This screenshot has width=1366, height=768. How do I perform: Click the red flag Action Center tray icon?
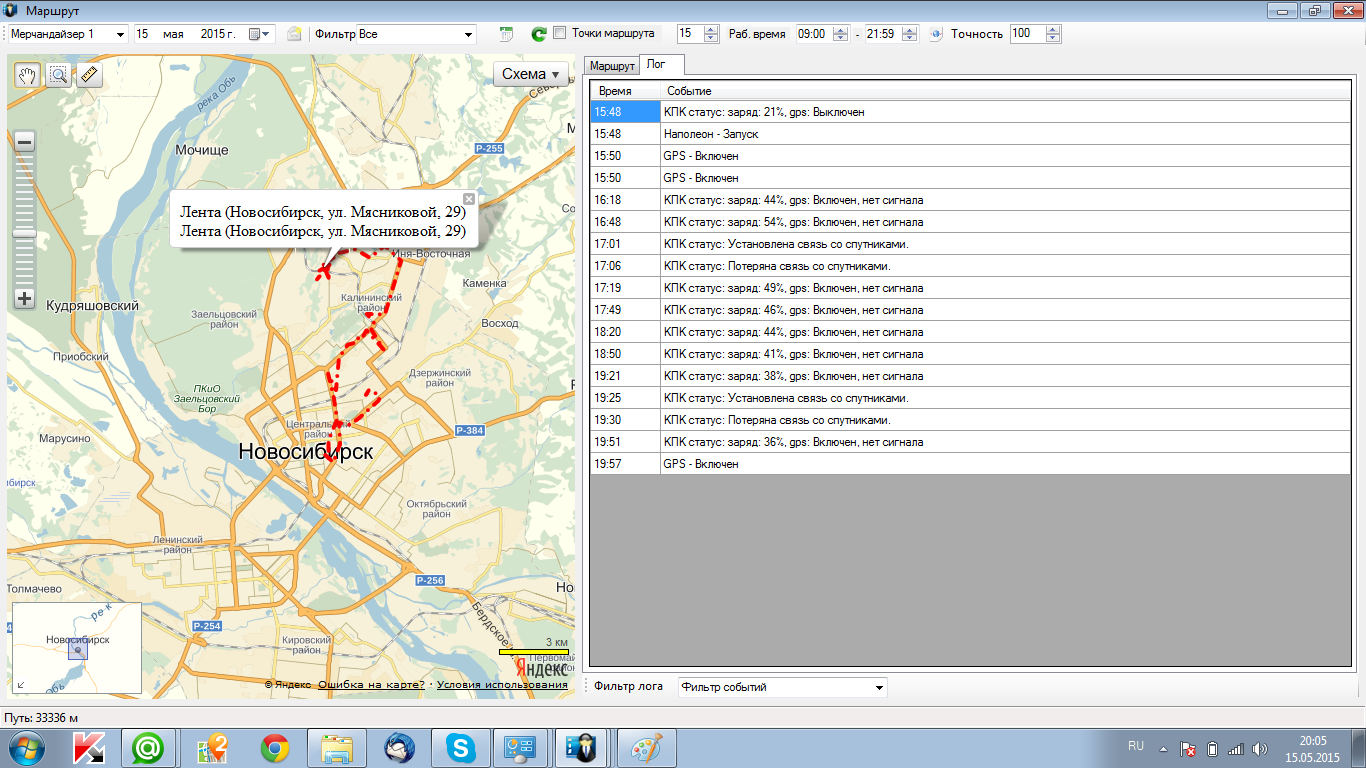point(1188,748)
